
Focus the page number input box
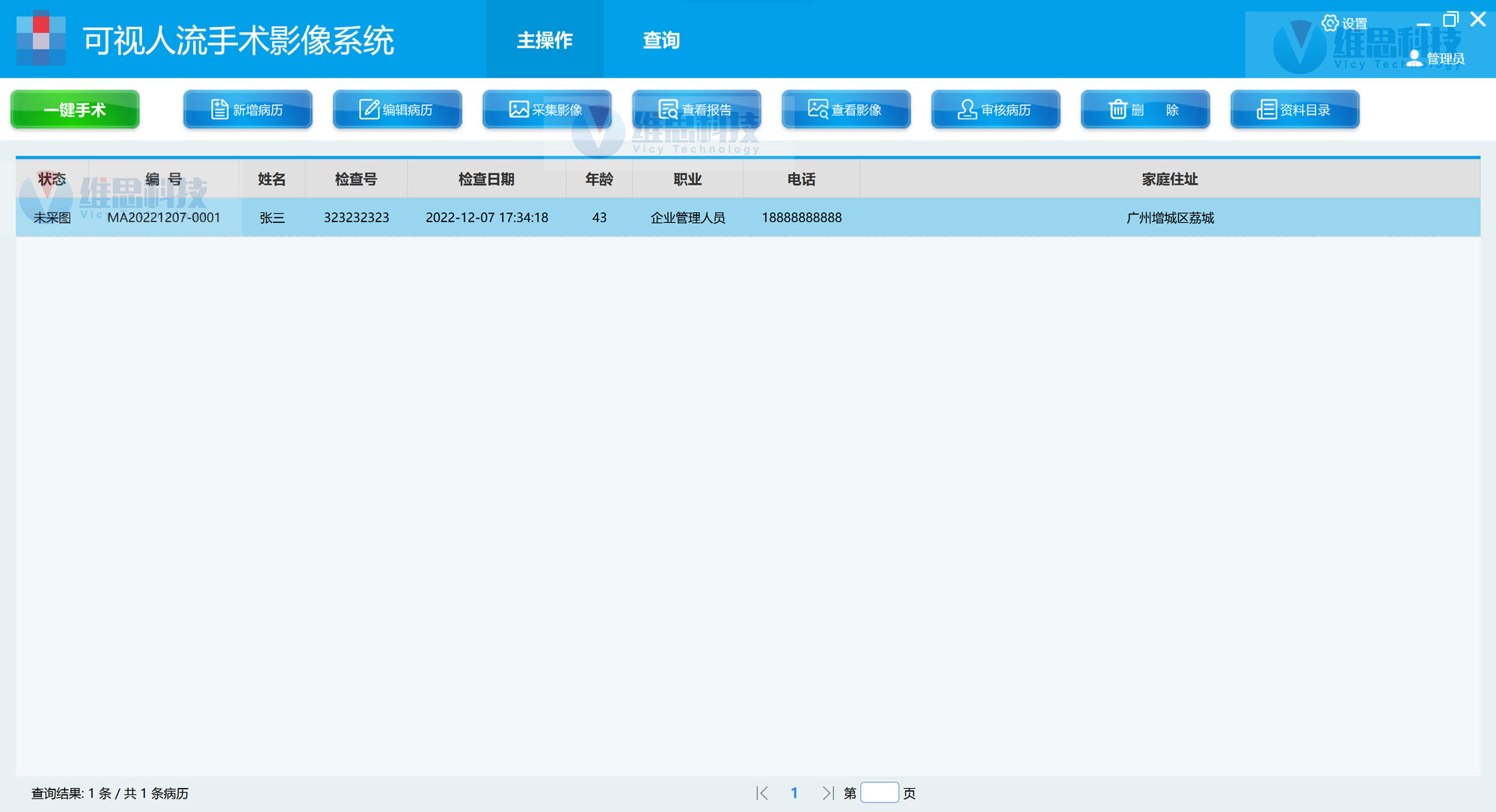click(879, 793)
